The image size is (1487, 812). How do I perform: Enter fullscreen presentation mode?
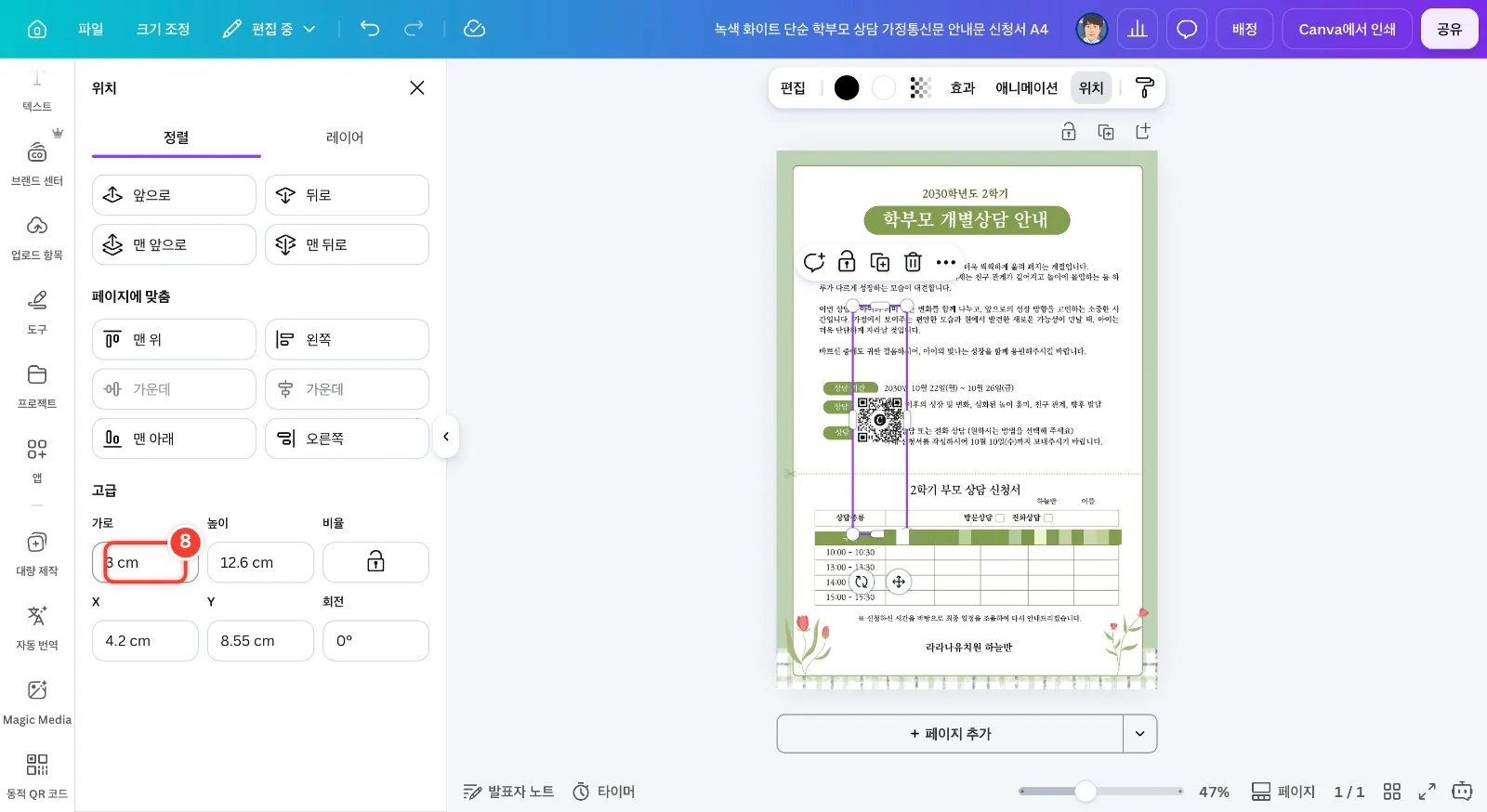(1427, 792)
